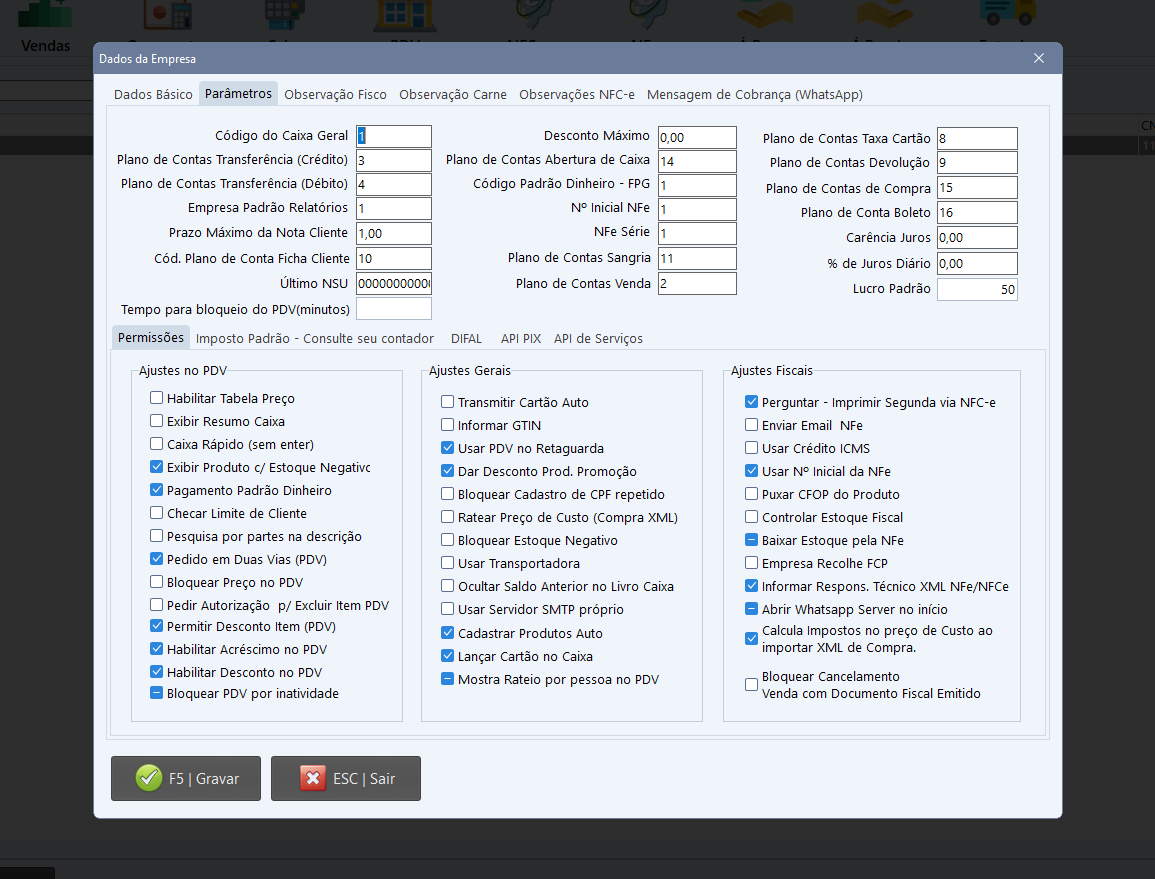Save settings with F5 Gravar button
Screen dimensions: 1155x879
coord(187,778)
